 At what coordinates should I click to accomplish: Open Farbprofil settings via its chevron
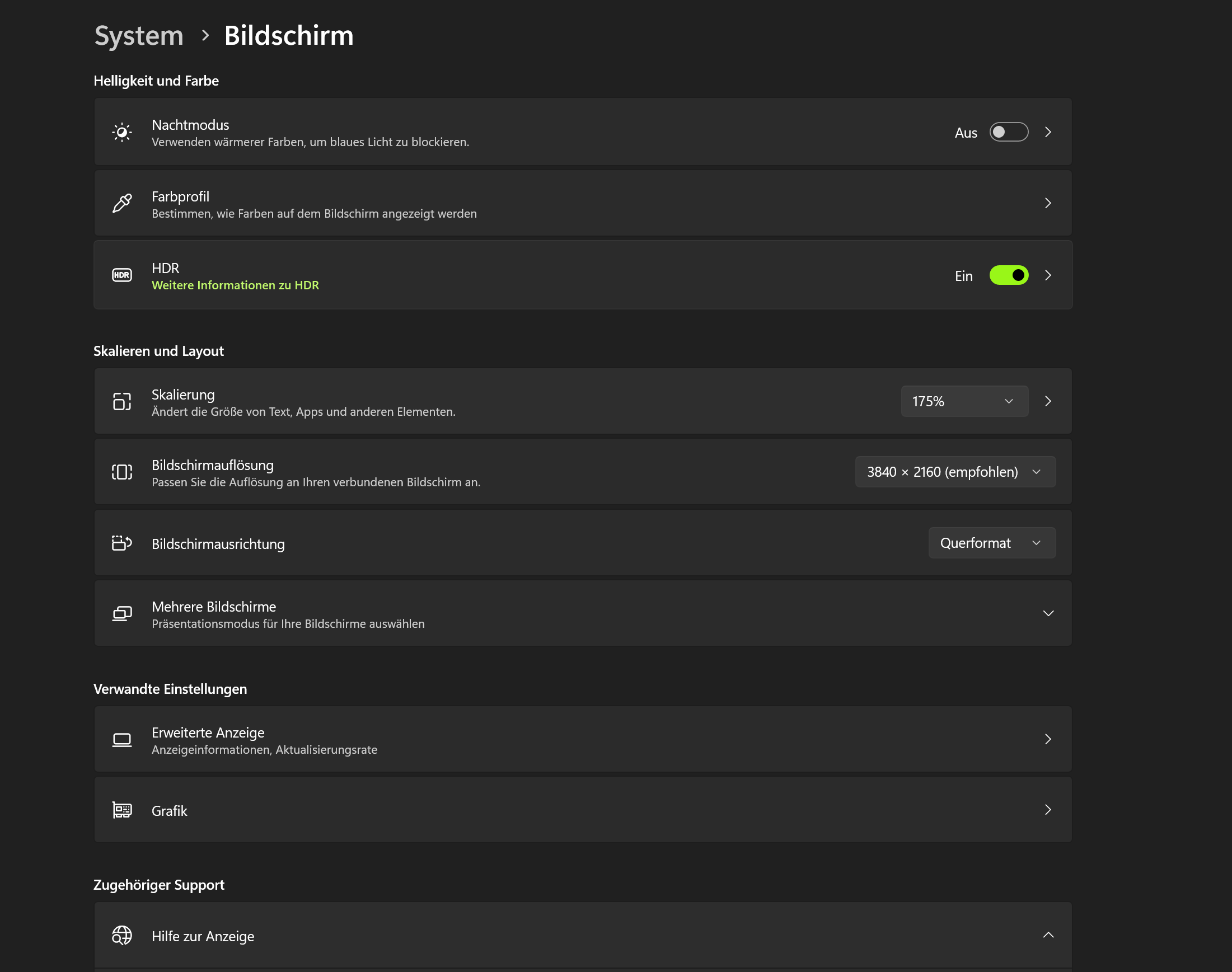click(x=1047, y=203)
